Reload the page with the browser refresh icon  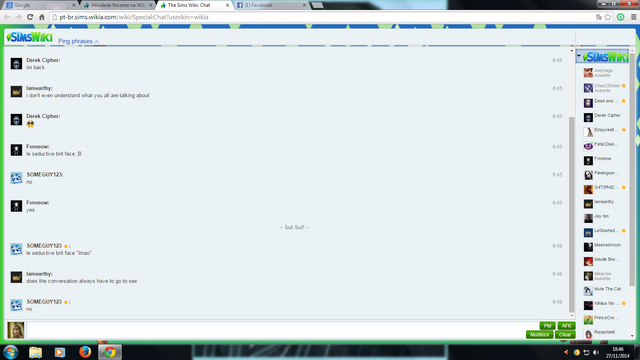(30, 17)
